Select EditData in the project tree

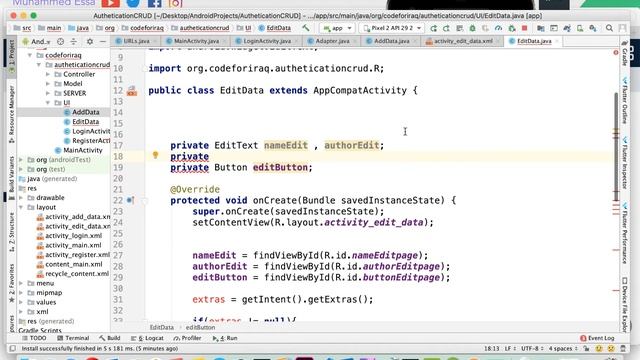85,122
